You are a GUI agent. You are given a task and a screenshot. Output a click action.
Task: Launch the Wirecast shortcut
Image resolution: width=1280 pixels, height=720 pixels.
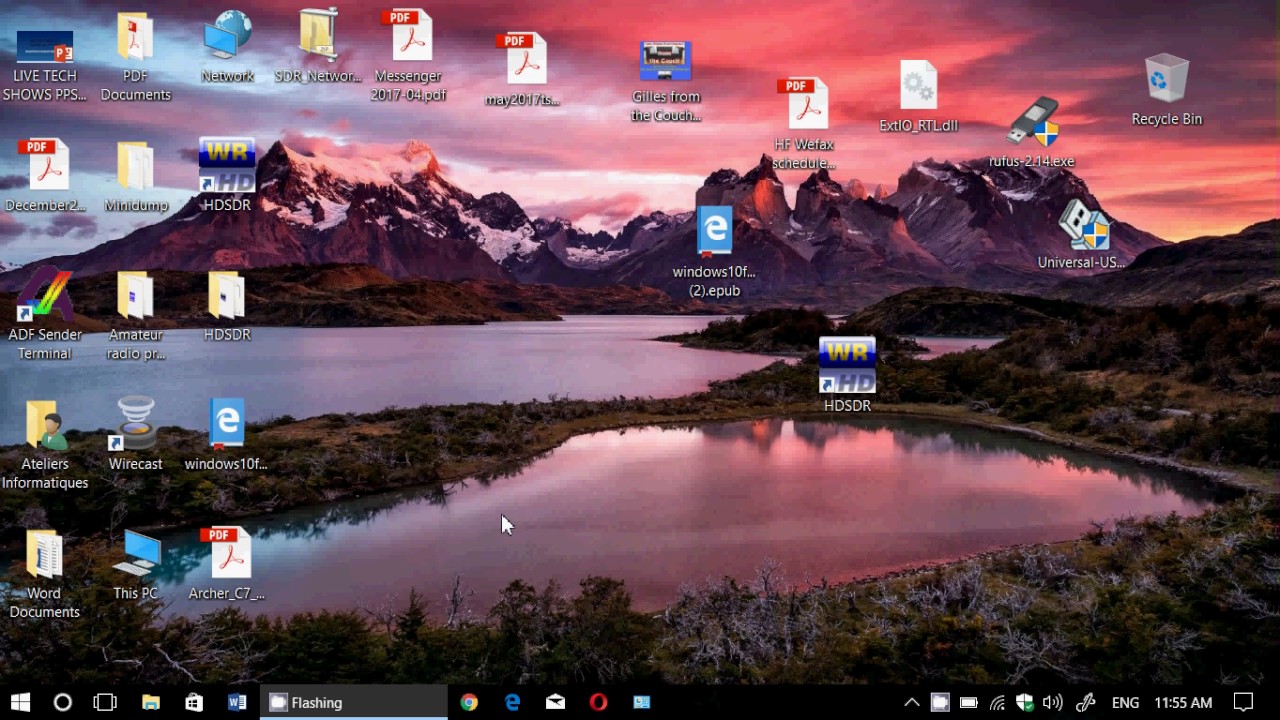point(135,434)
